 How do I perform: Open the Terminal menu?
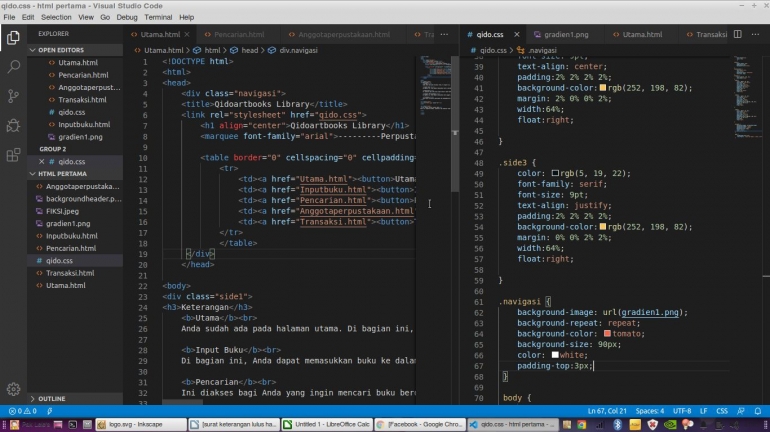point(158,17)
